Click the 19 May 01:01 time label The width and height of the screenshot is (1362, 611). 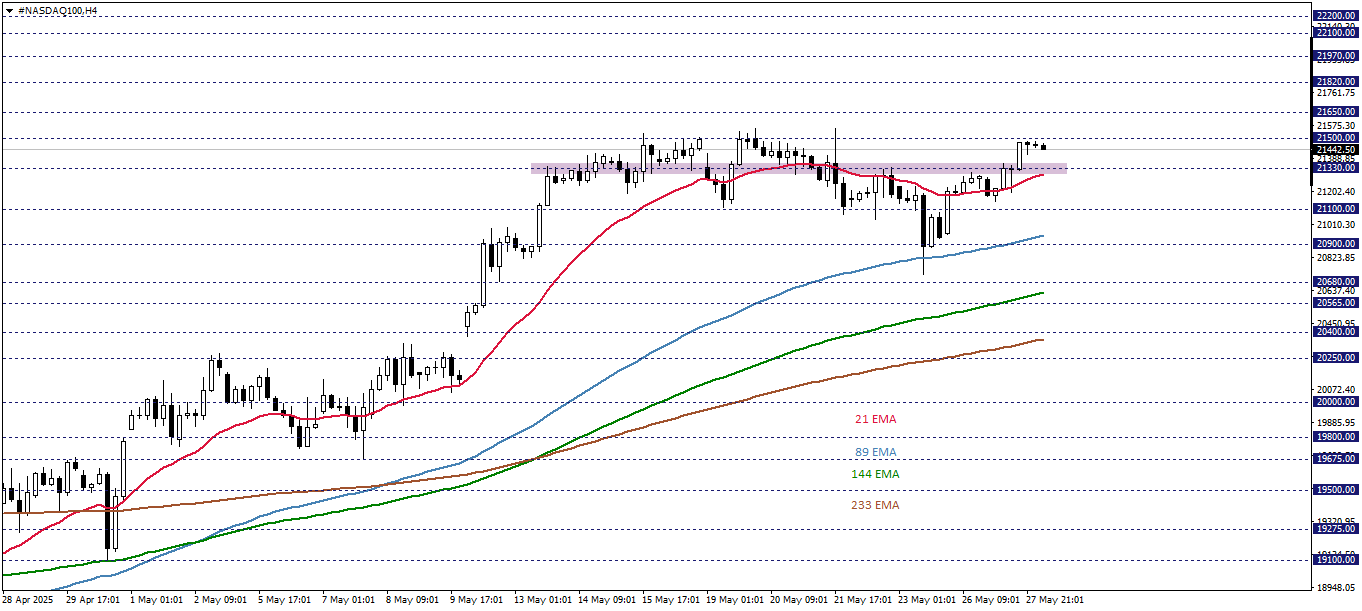pyautogui.click(x=736, y=601)
